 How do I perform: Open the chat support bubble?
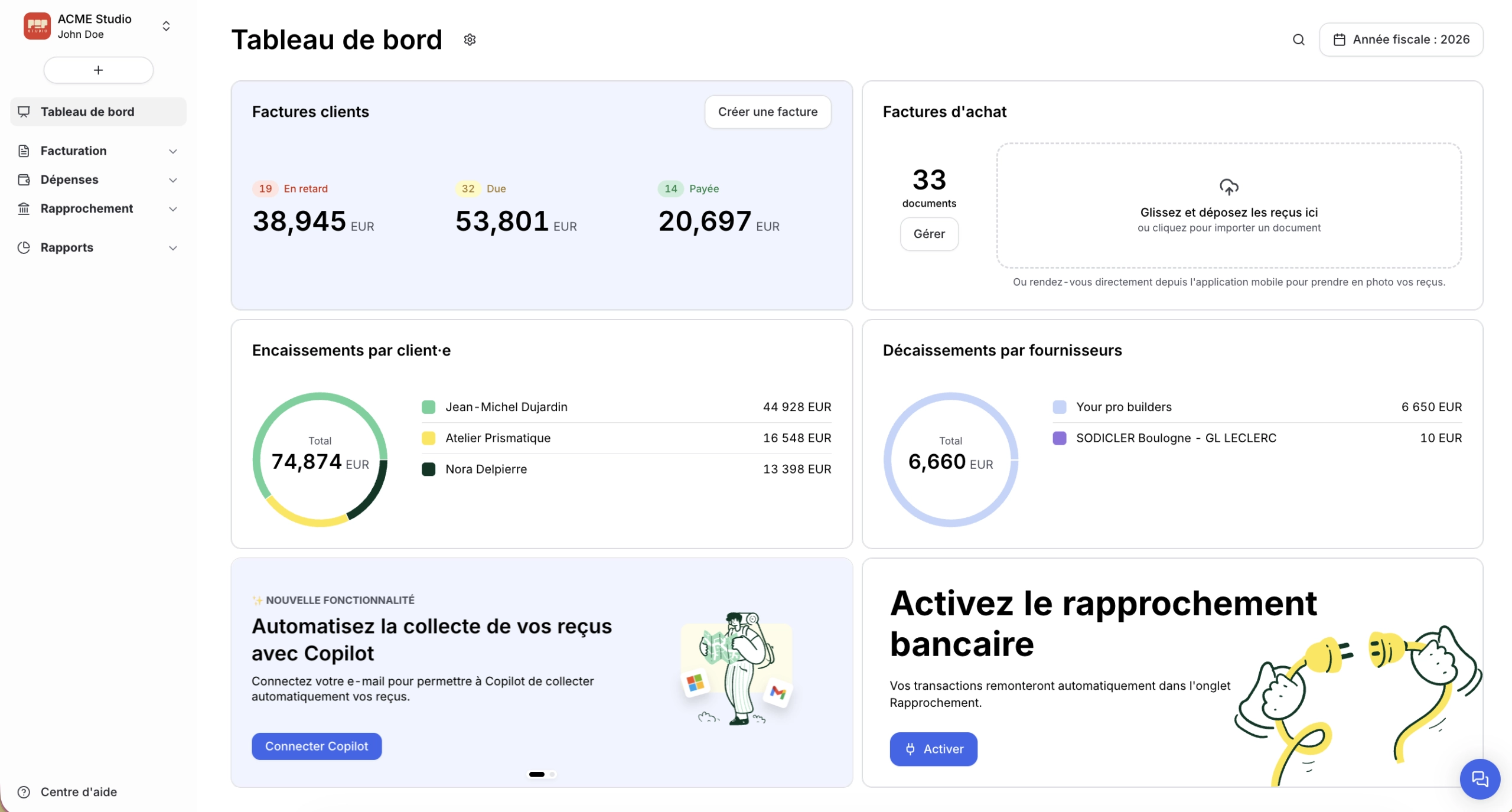[1480, 779]
